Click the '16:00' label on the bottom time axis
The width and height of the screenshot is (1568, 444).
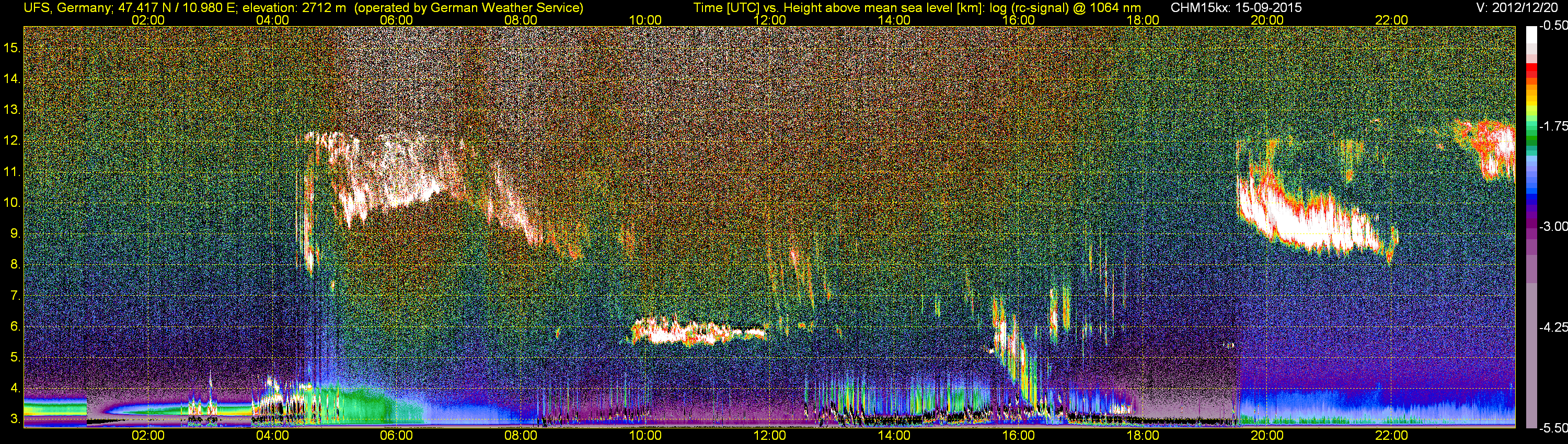click(x=1018, y=436)
